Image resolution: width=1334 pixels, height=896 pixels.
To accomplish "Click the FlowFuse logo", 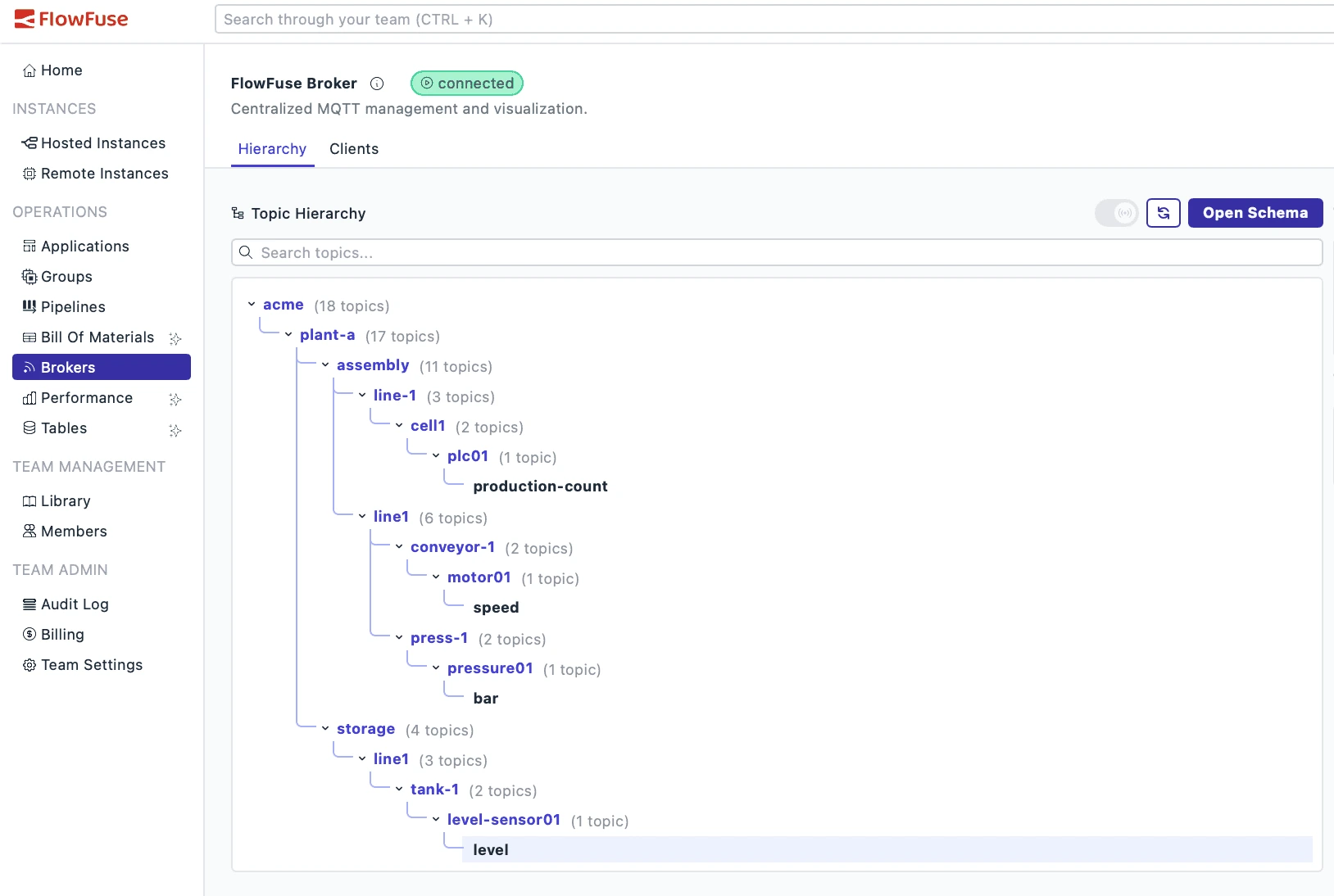I will point(71,19).
